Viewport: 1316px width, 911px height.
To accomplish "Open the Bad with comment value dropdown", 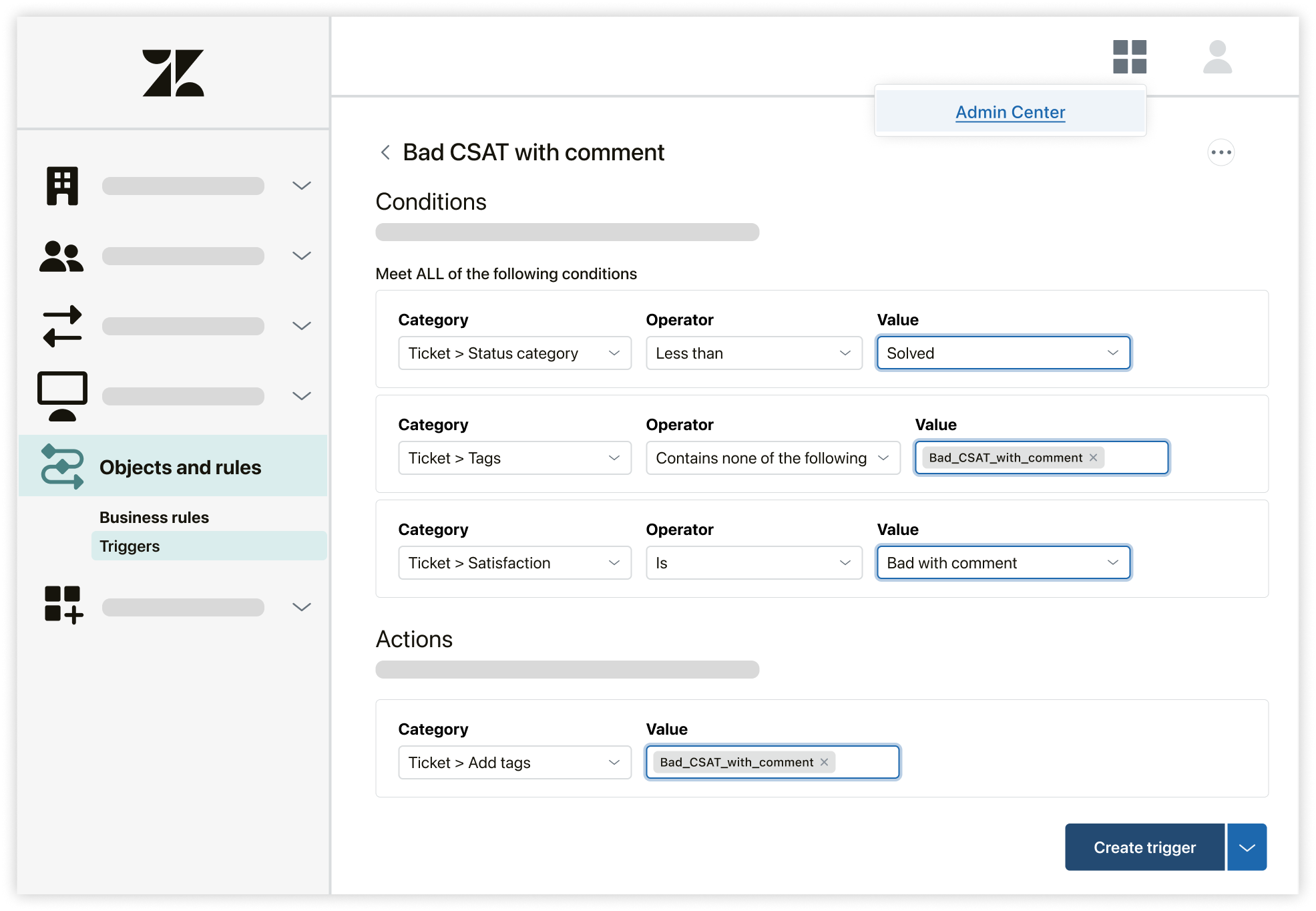I will 1003,563.
